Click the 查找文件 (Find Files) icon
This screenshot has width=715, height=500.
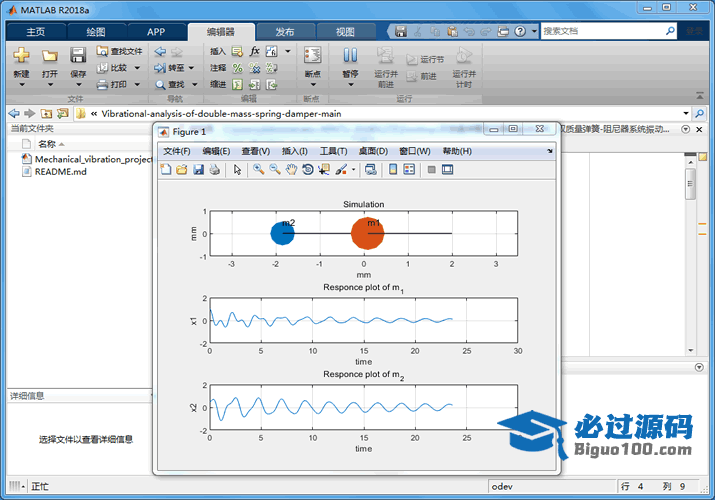tap(118, 51)
